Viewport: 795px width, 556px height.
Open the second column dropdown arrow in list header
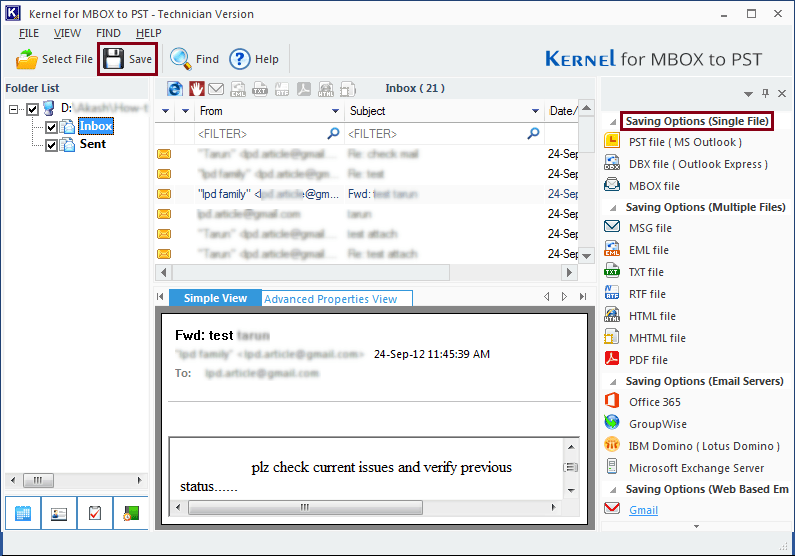[x=185, y=111]
